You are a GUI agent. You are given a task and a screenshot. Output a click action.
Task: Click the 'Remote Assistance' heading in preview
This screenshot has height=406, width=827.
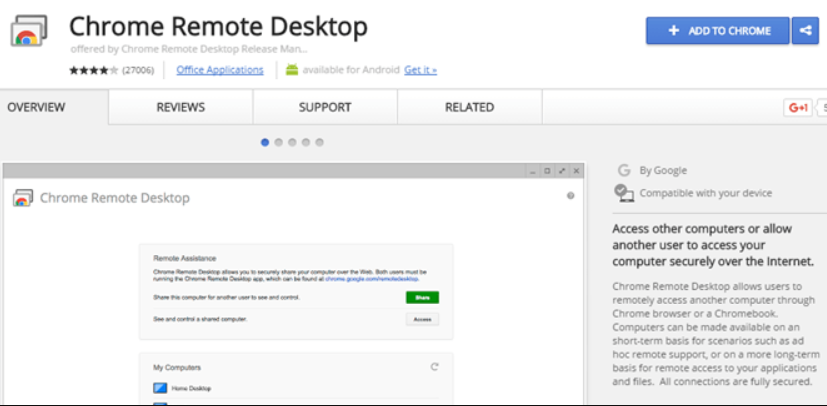pos(185,258)
